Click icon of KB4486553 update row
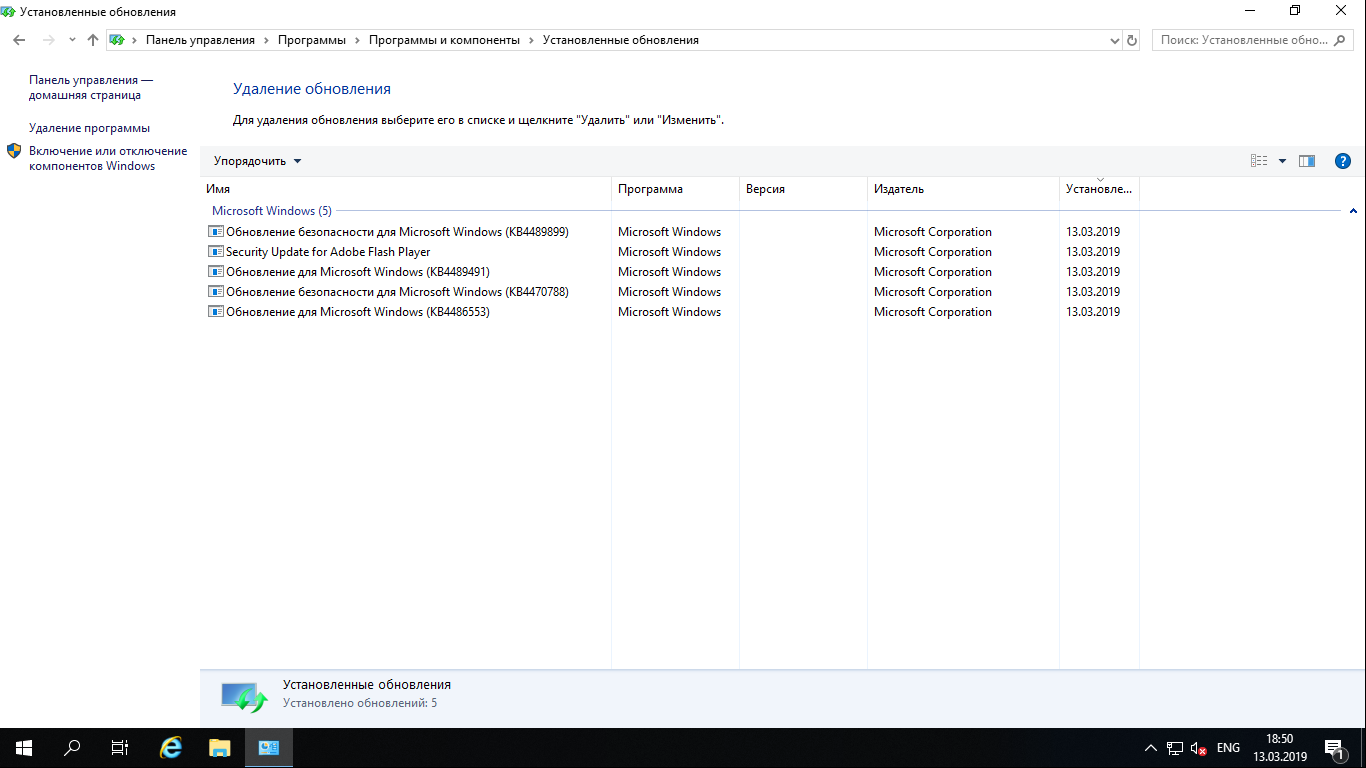The image size is (1366, 768). pos(215,312)
